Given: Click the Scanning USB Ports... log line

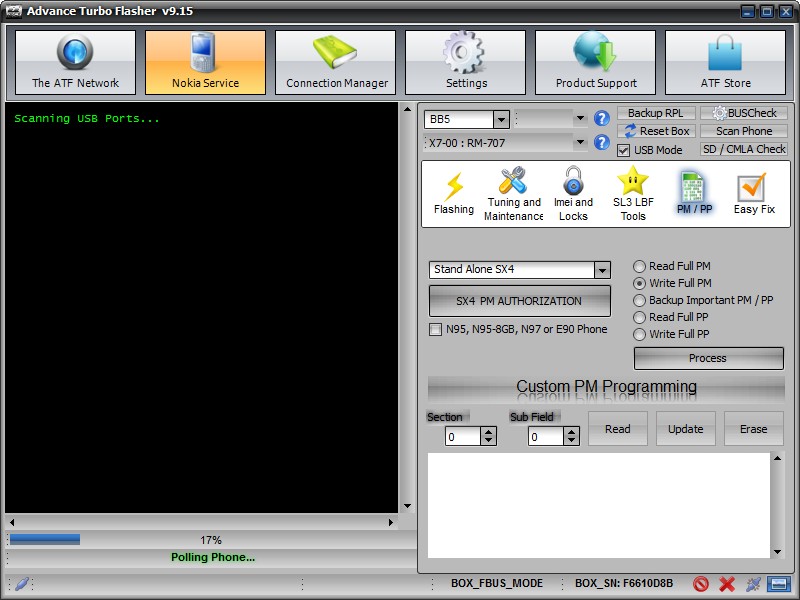Looking at the screenshot, I should [87, 118].
